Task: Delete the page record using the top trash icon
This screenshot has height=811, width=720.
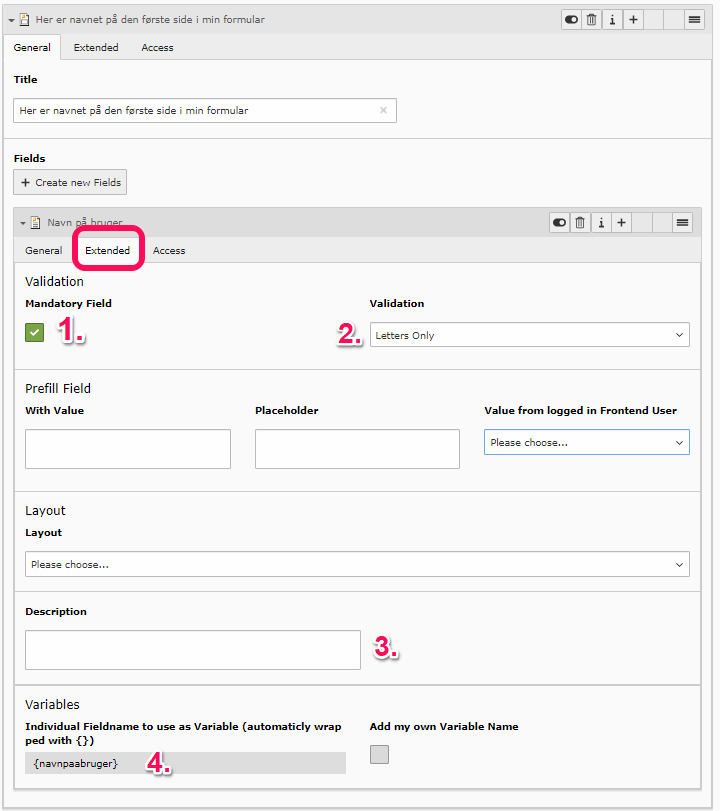Action: [592, 19]
